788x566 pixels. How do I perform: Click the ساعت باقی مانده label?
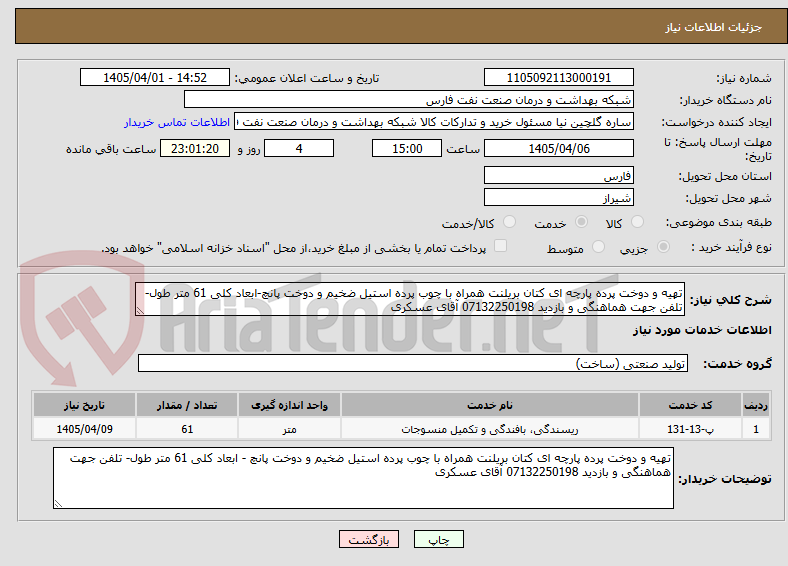pos(111,149)
